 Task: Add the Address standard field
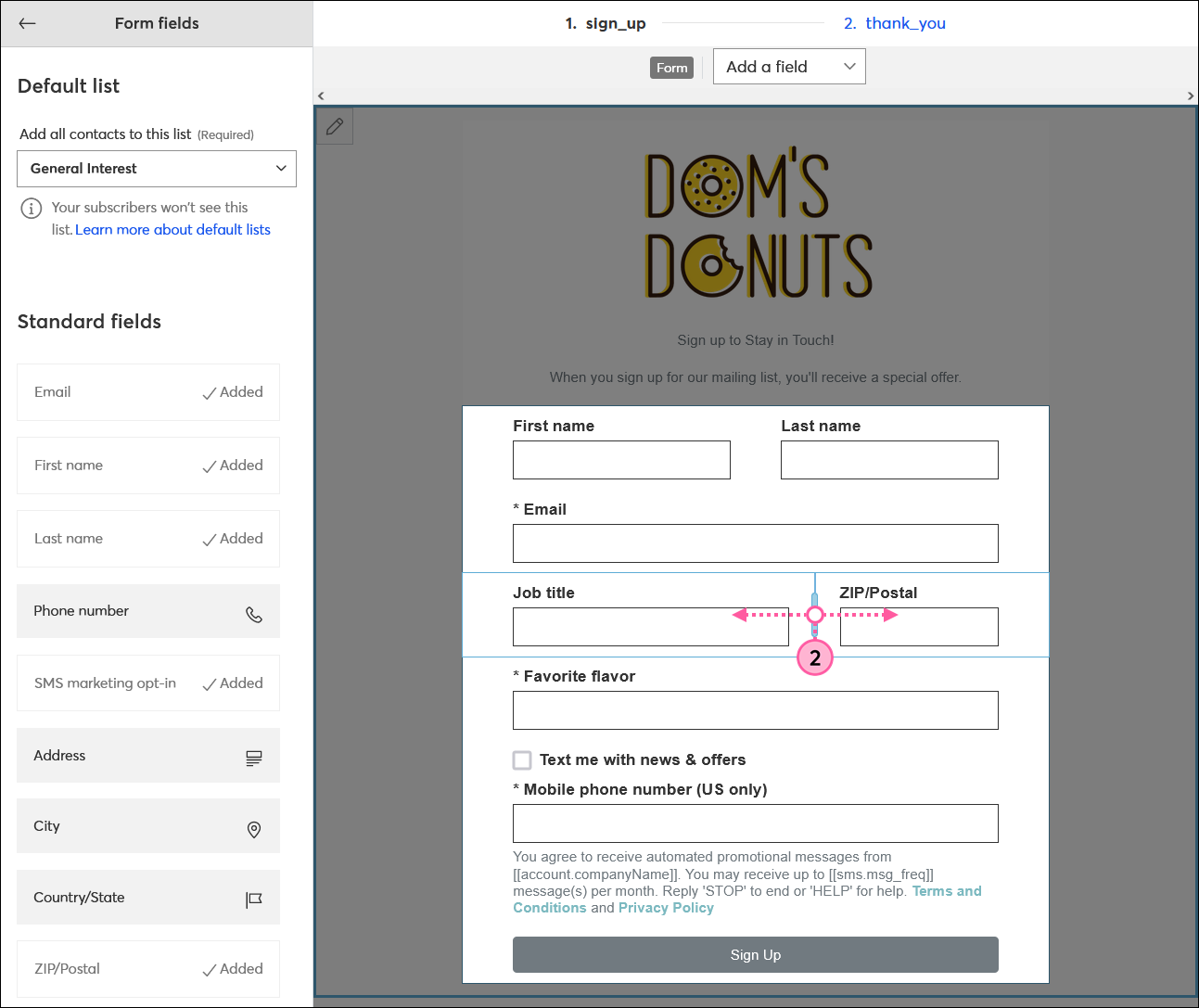tap(148, 756)
